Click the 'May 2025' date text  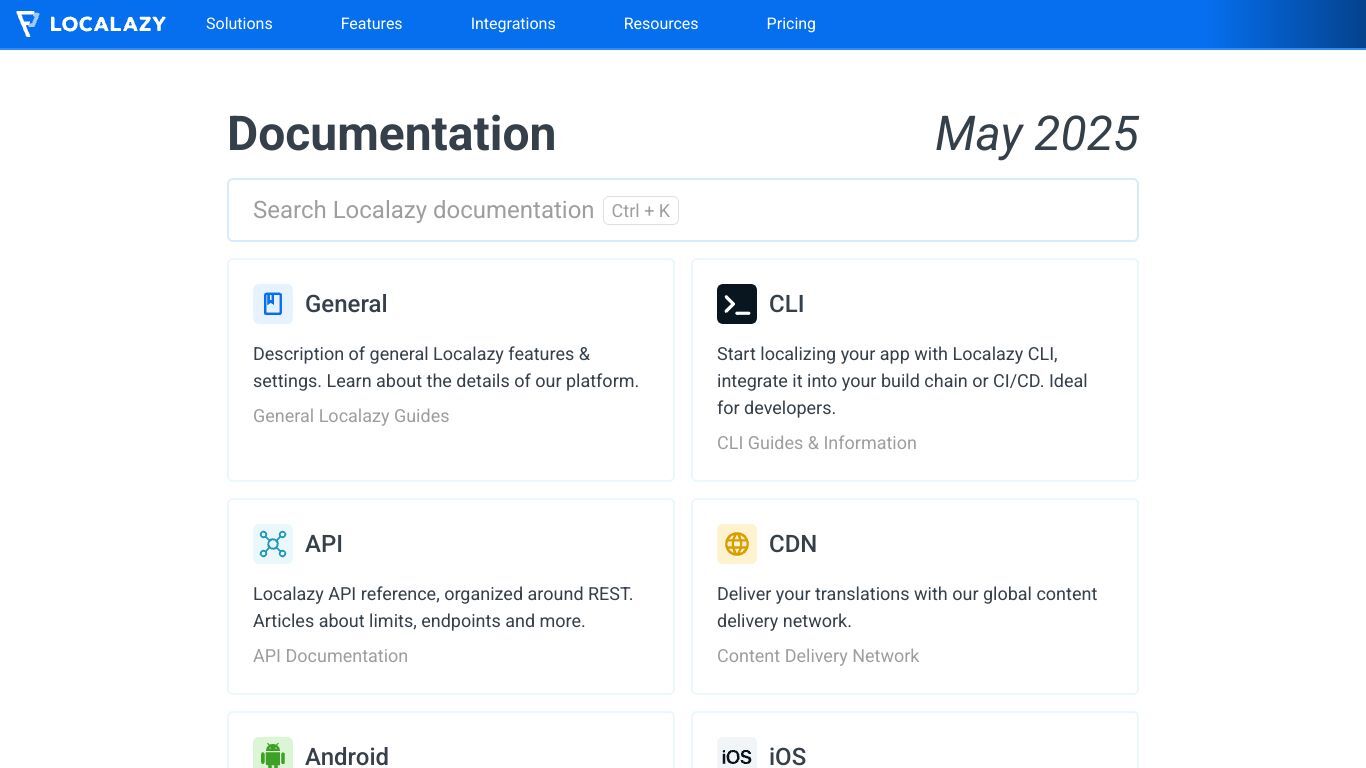coord(1037,134)
